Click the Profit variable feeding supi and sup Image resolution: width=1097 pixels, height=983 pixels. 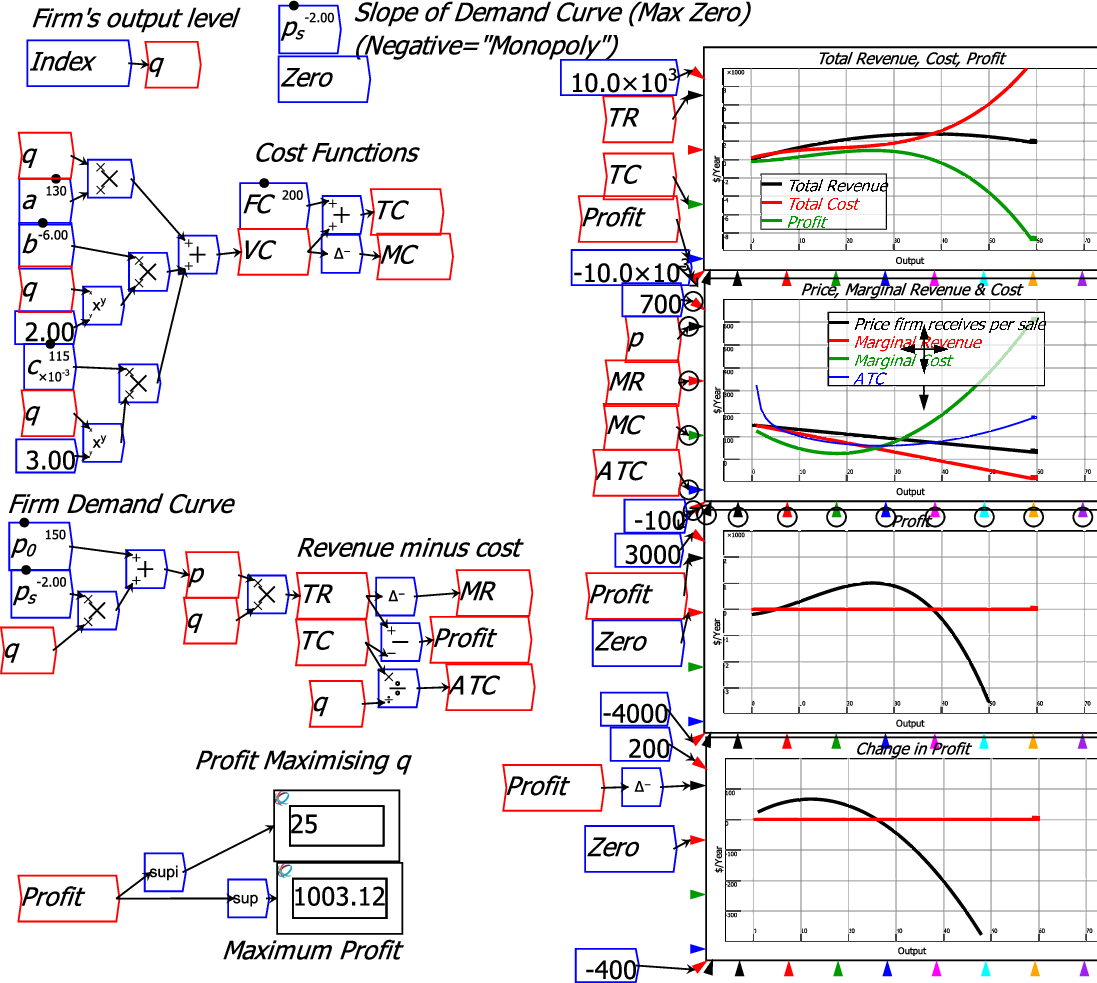click(x=69, y=898)
